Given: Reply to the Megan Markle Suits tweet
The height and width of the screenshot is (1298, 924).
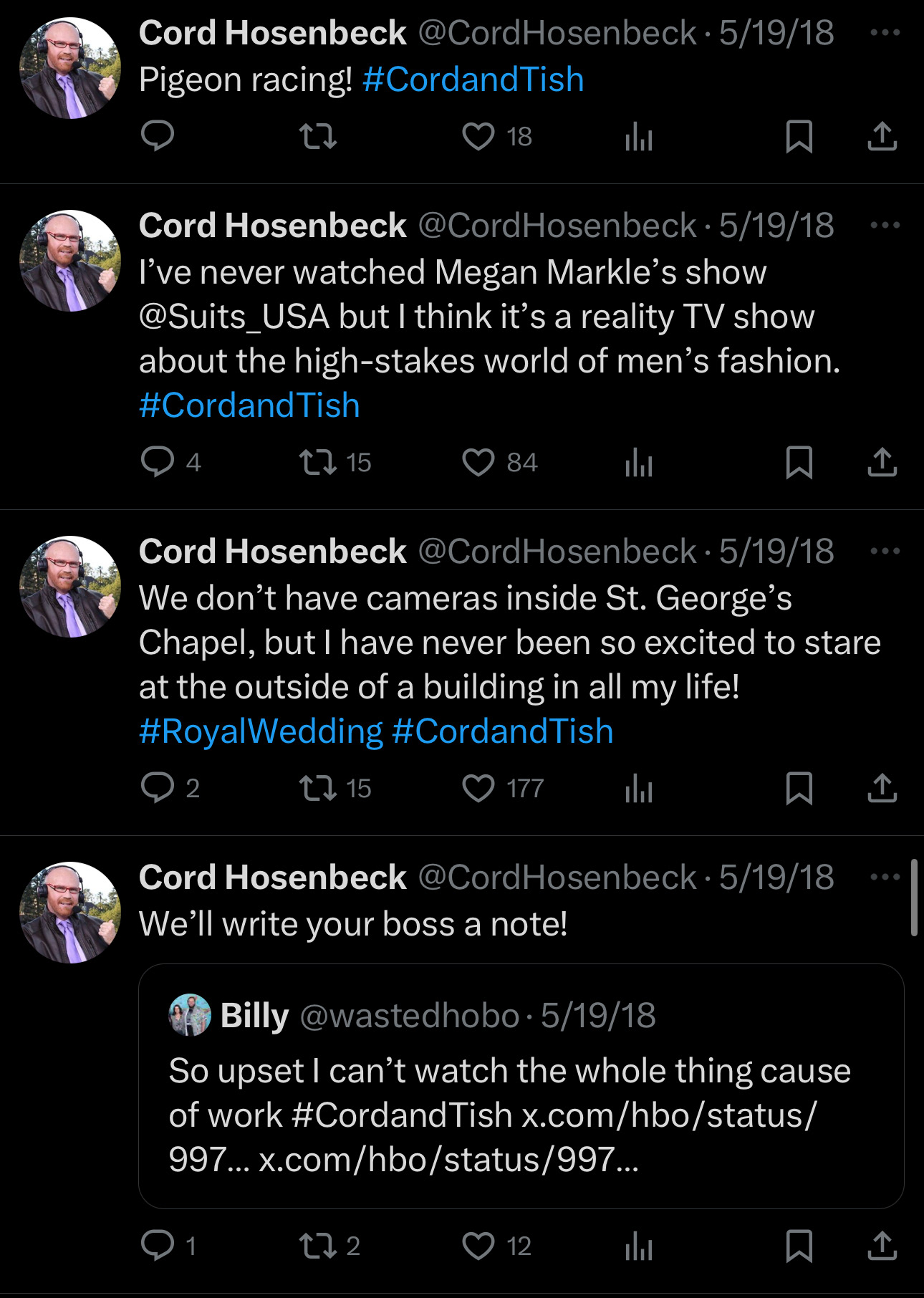Looking at the screenshot, I should [158, 462].
